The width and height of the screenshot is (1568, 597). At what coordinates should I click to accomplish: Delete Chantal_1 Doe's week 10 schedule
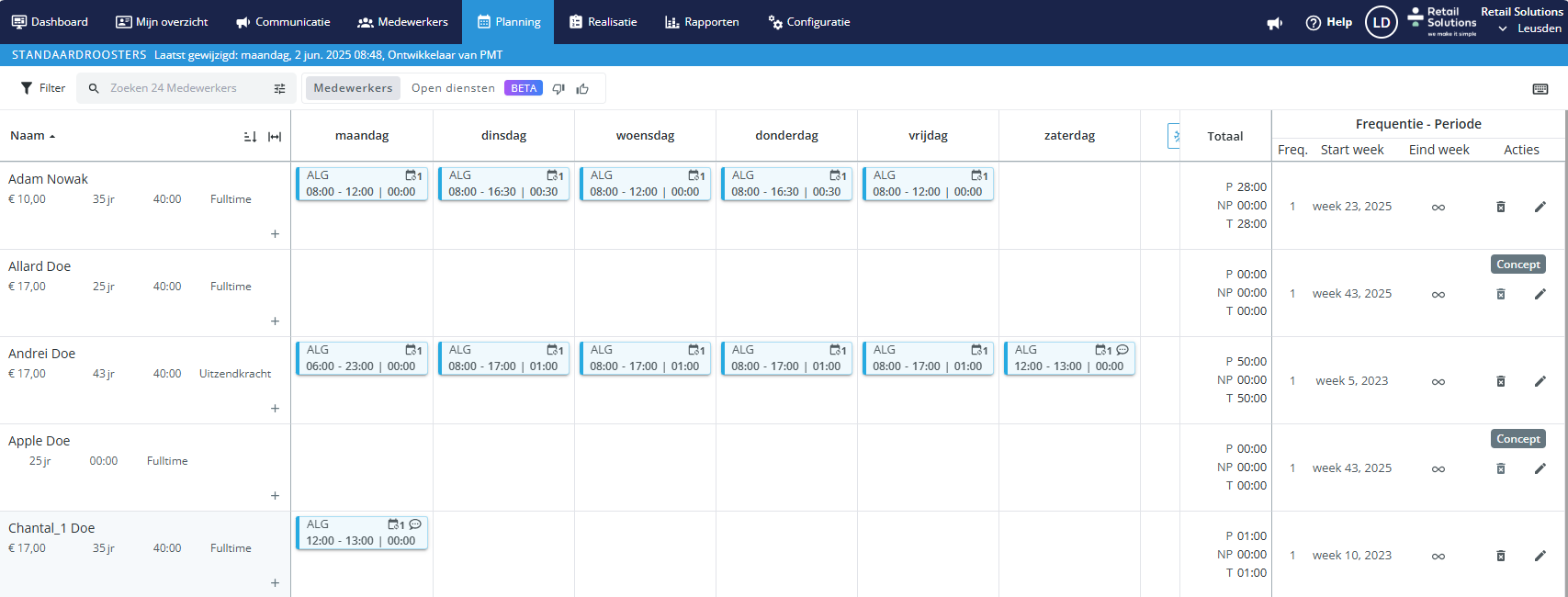pyautogui.click(x=1501, y=556)
